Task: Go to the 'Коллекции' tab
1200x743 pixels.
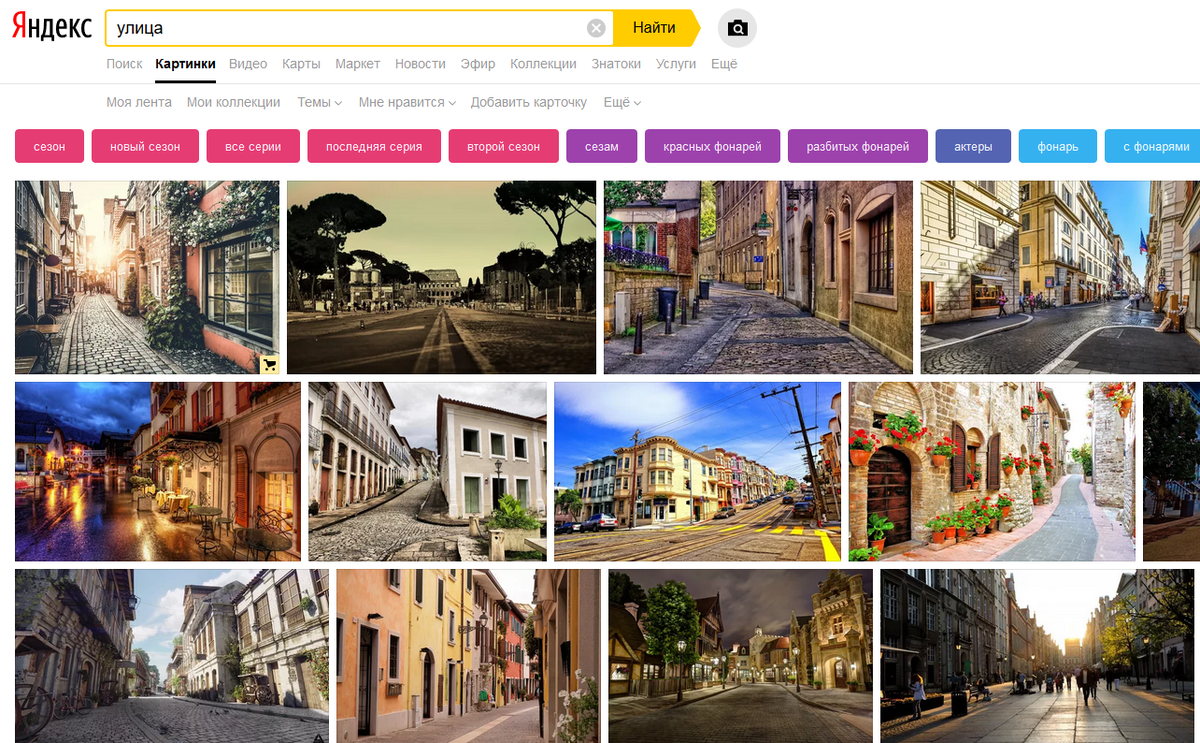Action: [543, 64]
